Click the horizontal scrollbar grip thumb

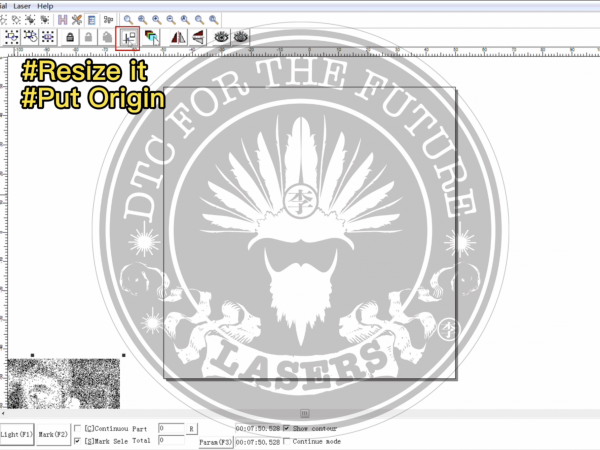305,414
